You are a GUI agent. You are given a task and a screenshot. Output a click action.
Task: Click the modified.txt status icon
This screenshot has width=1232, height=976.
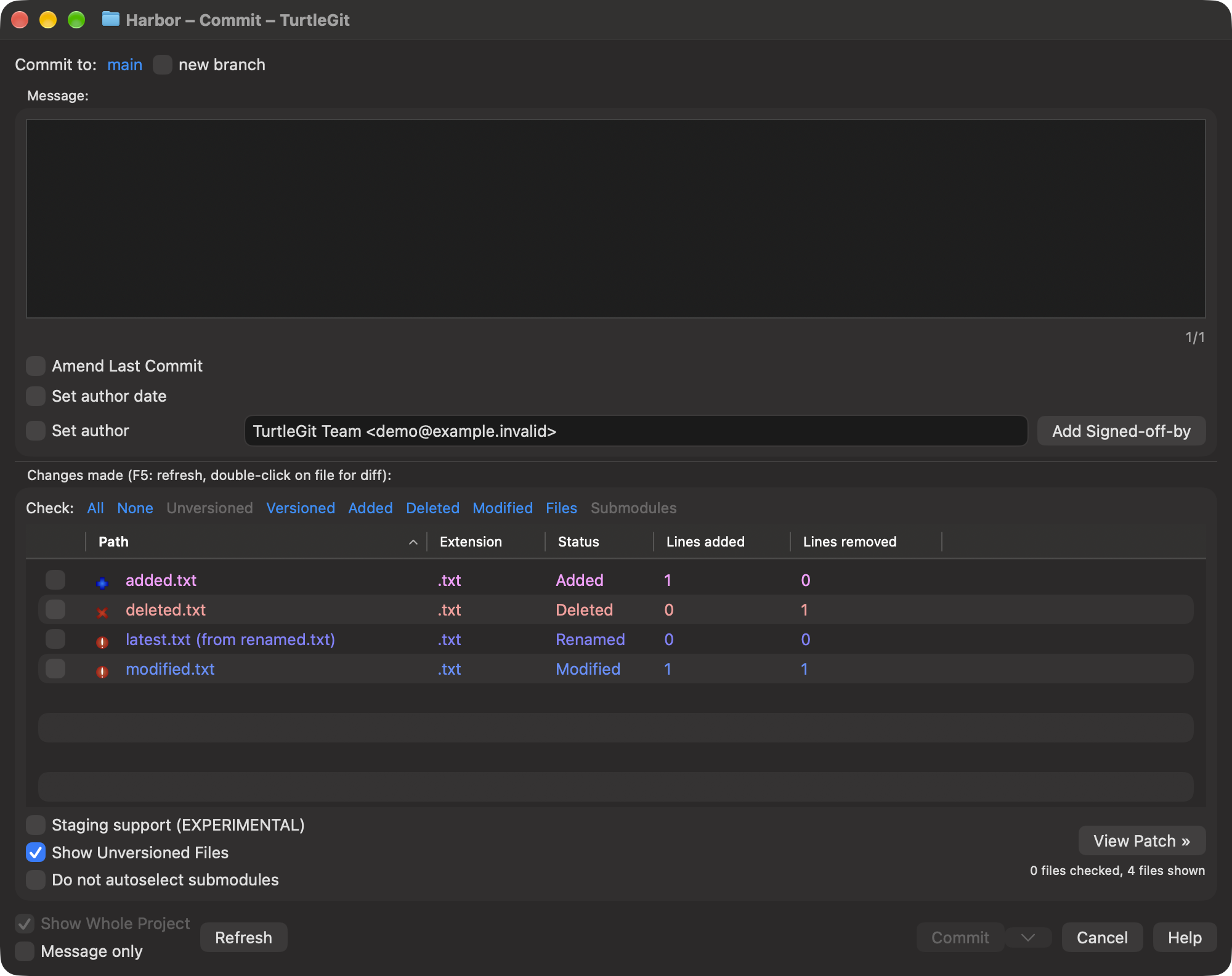102,671
